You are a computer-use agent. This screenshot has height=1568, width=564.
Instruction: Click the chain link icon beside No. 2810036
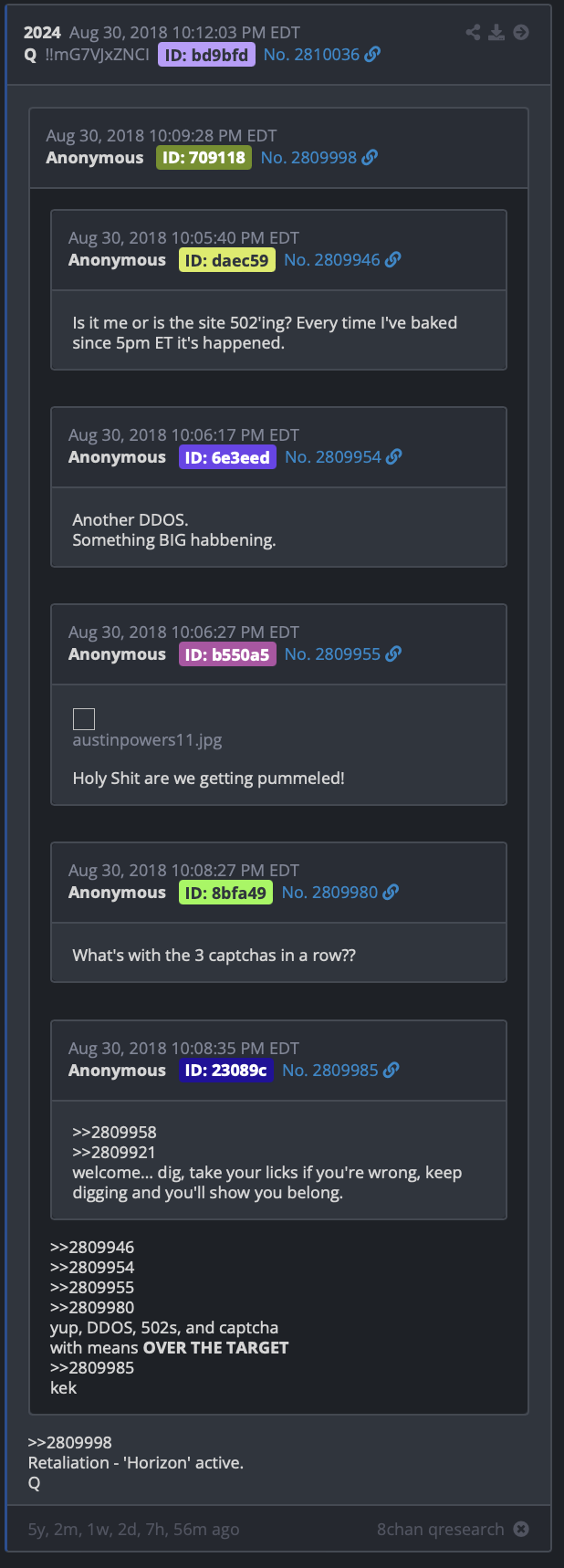point(372,55)
